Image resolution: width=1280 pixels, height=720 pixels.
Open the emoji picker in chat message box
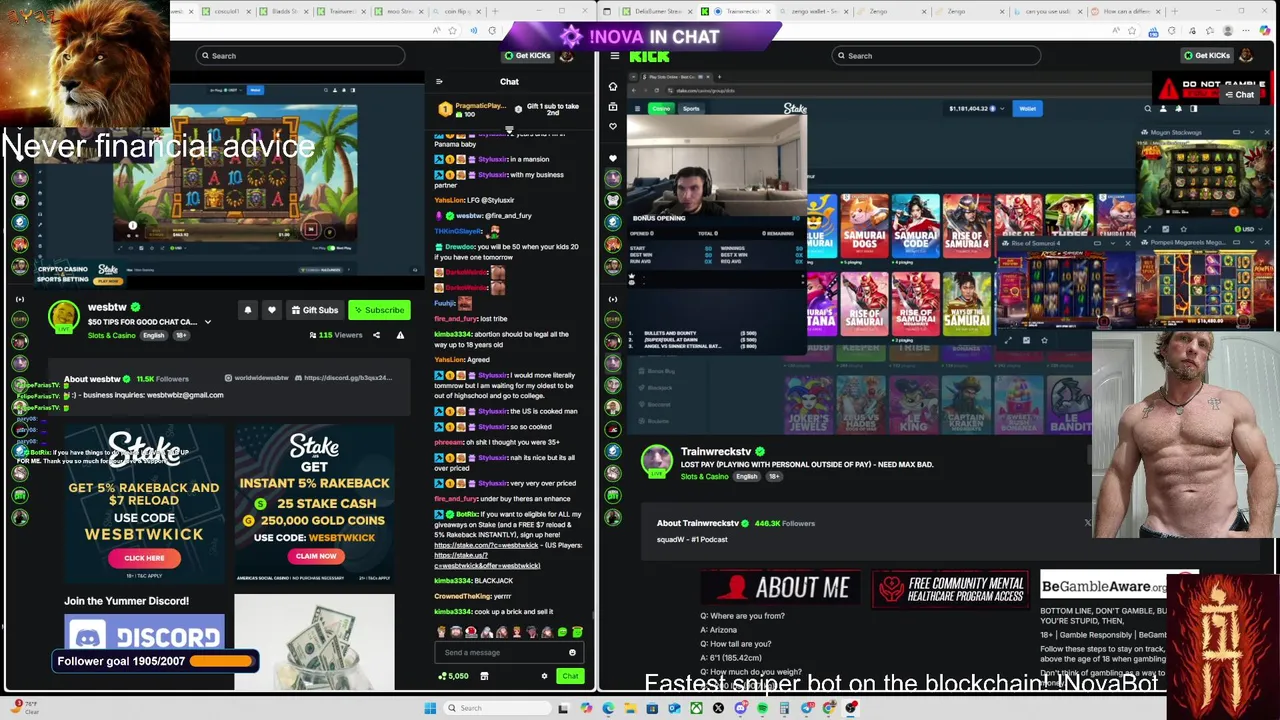[x=572, y=652]
